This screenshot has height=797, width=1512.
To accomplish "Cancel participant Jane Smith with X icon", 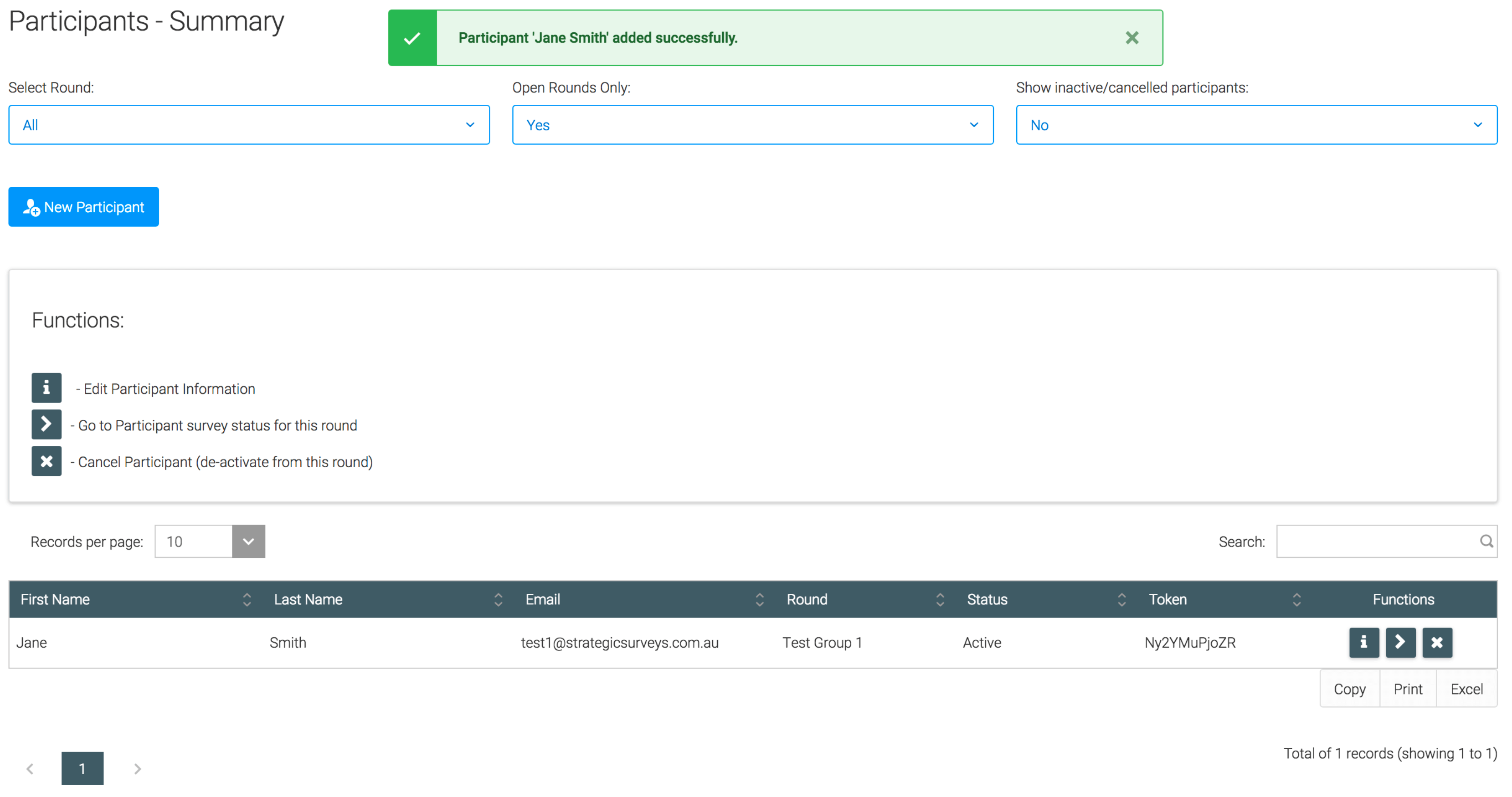I will 1437,642.
